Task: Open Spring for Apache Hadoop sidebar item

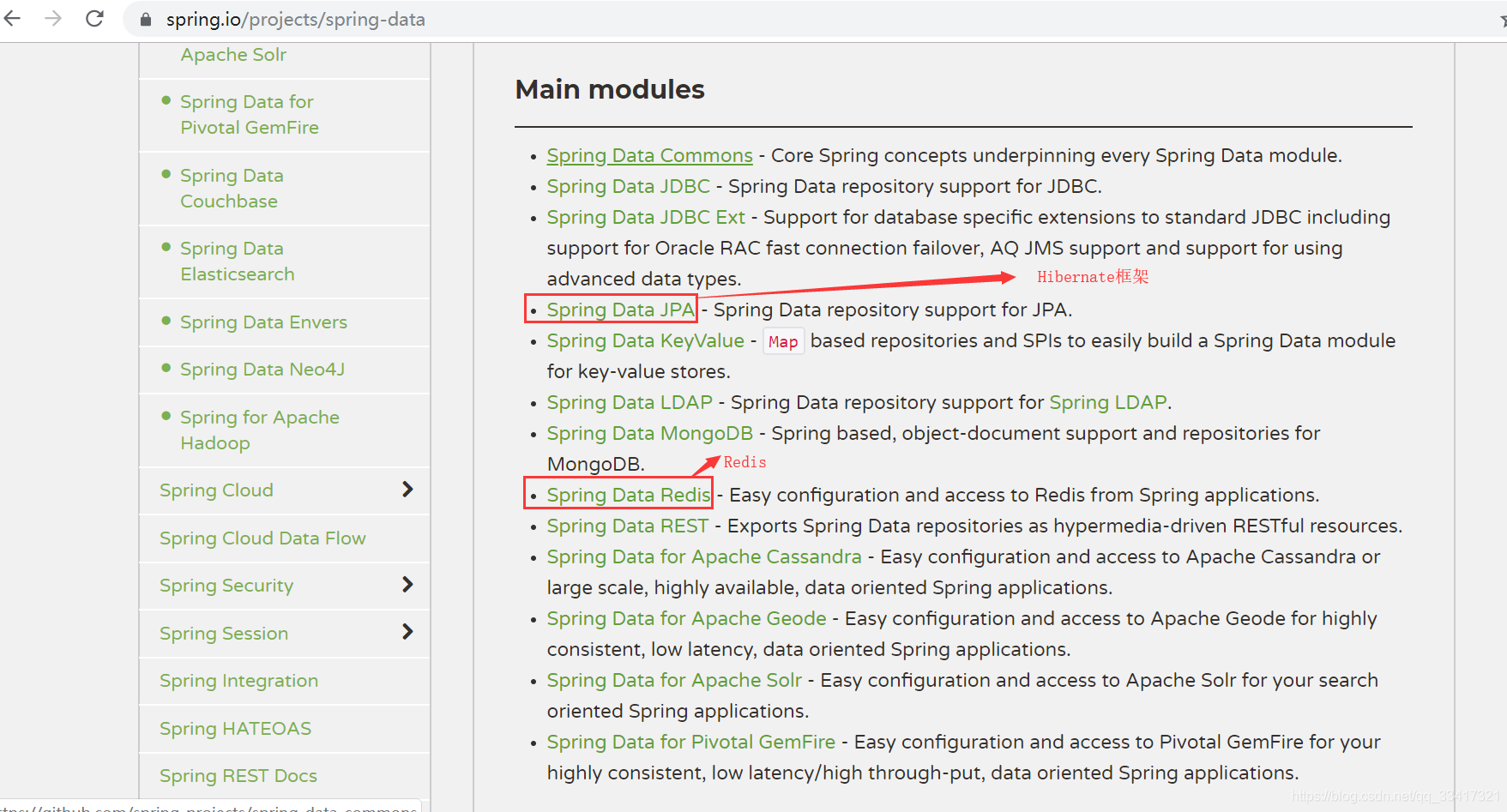Action: (260, 430)
